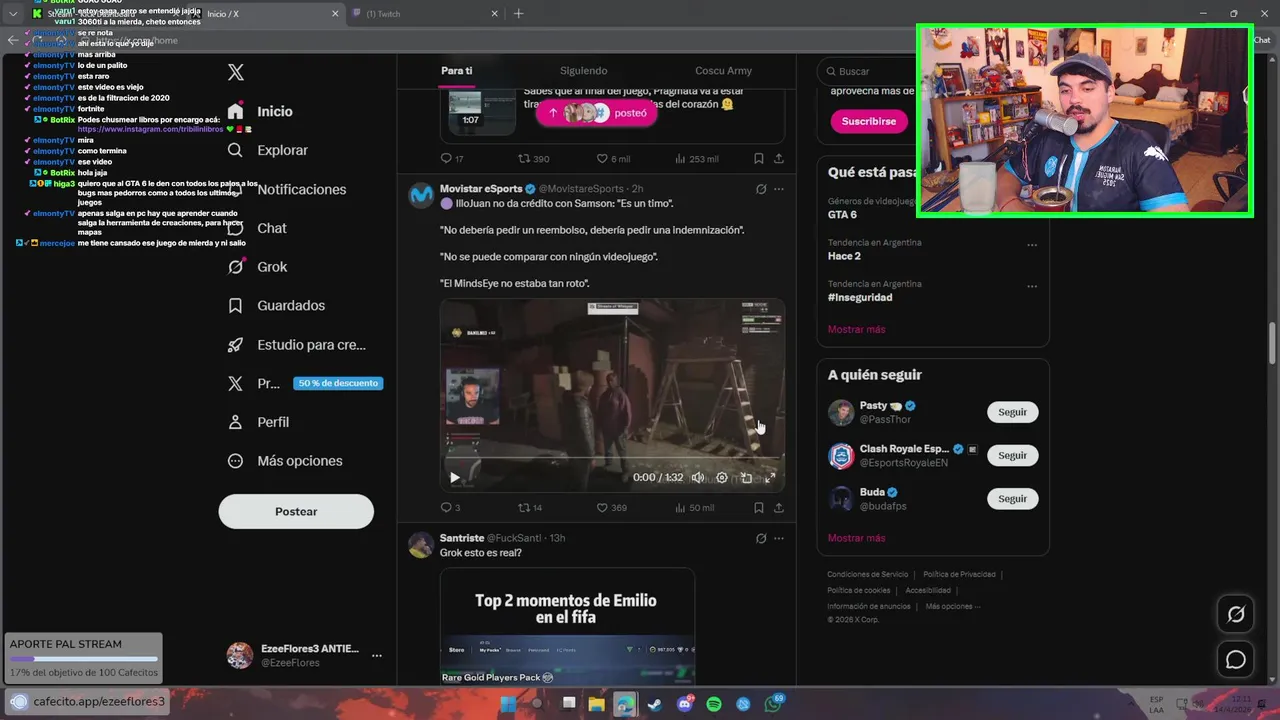Enter fullscreen on the video
This screenshot has width=1280, height=720.
(770, 478)
